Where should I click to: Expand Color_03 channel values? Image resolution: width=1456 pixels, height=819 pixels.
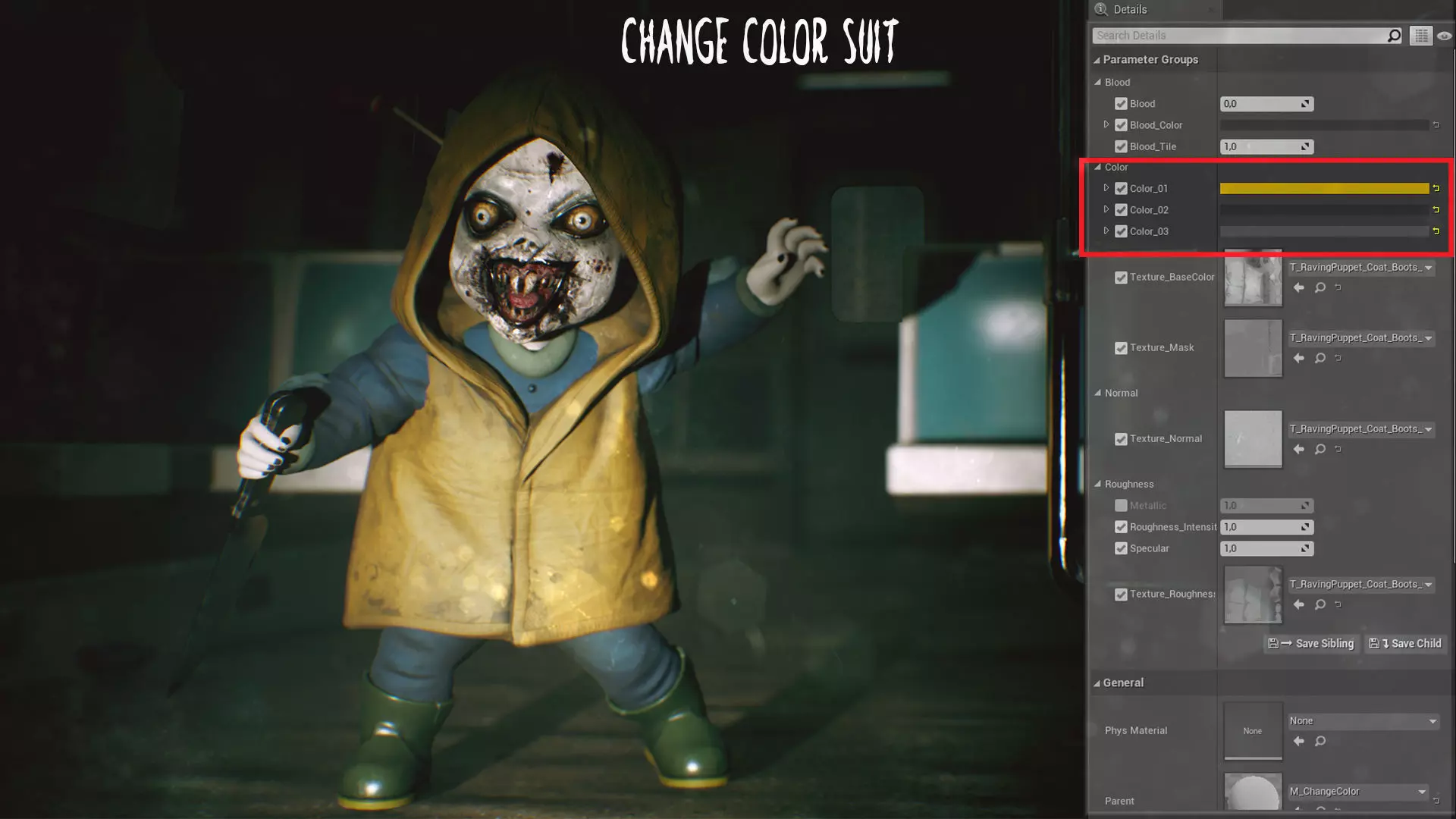[1106, 231]
